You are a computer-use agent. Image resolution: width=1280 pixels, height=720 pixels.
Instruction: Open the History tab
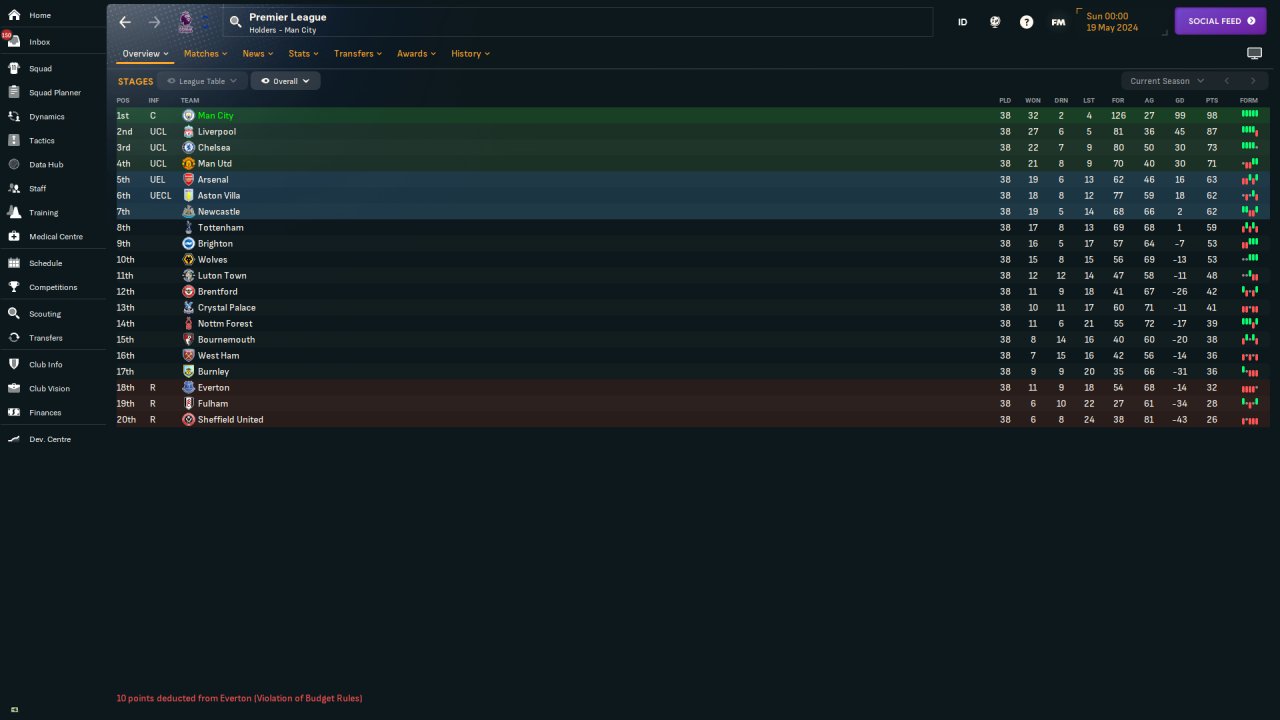click(x=470, y=54)
